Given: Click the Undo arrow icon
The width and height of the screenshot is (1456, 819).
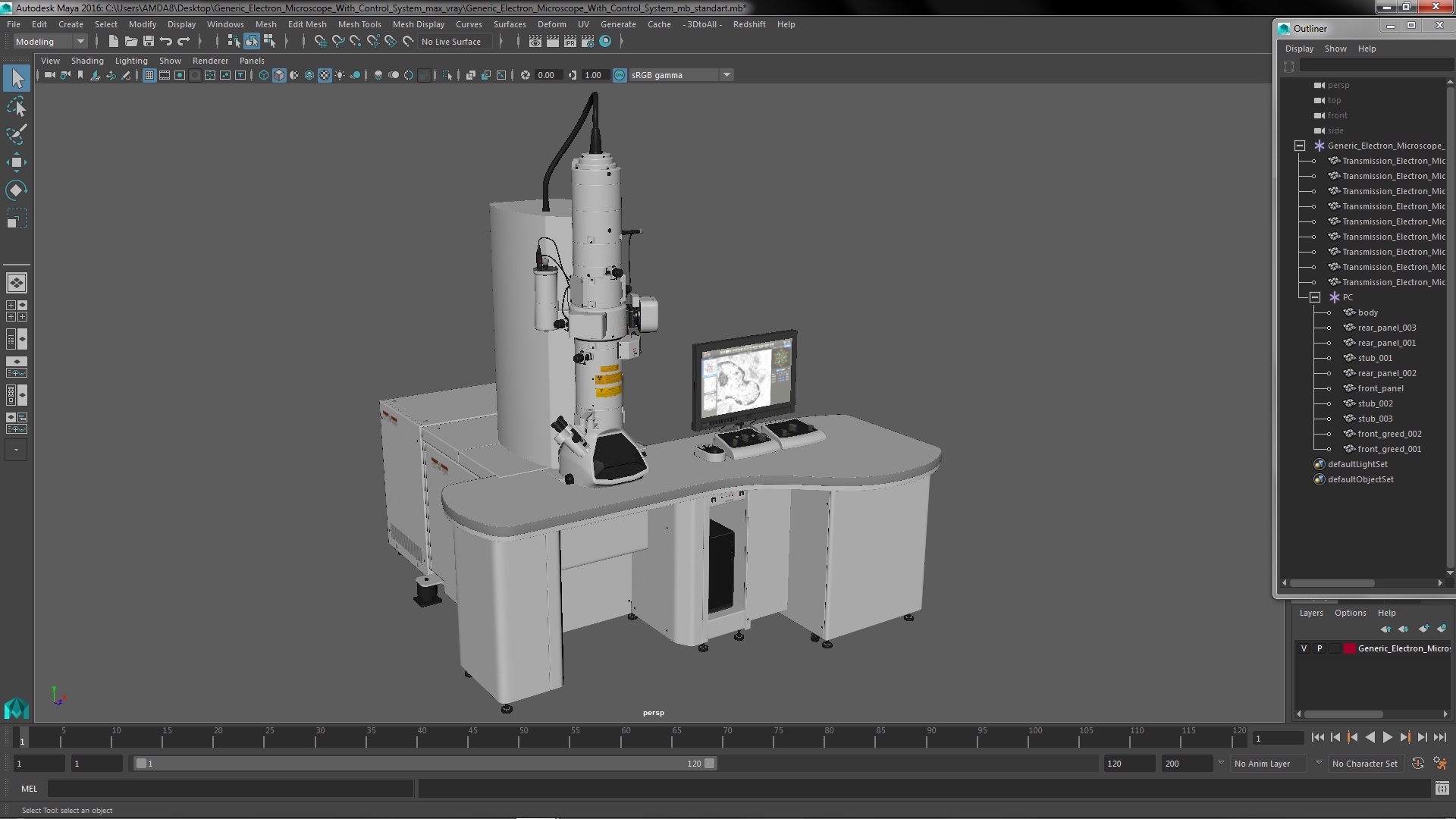Looking at the screenshot, I should click(166, 42).
